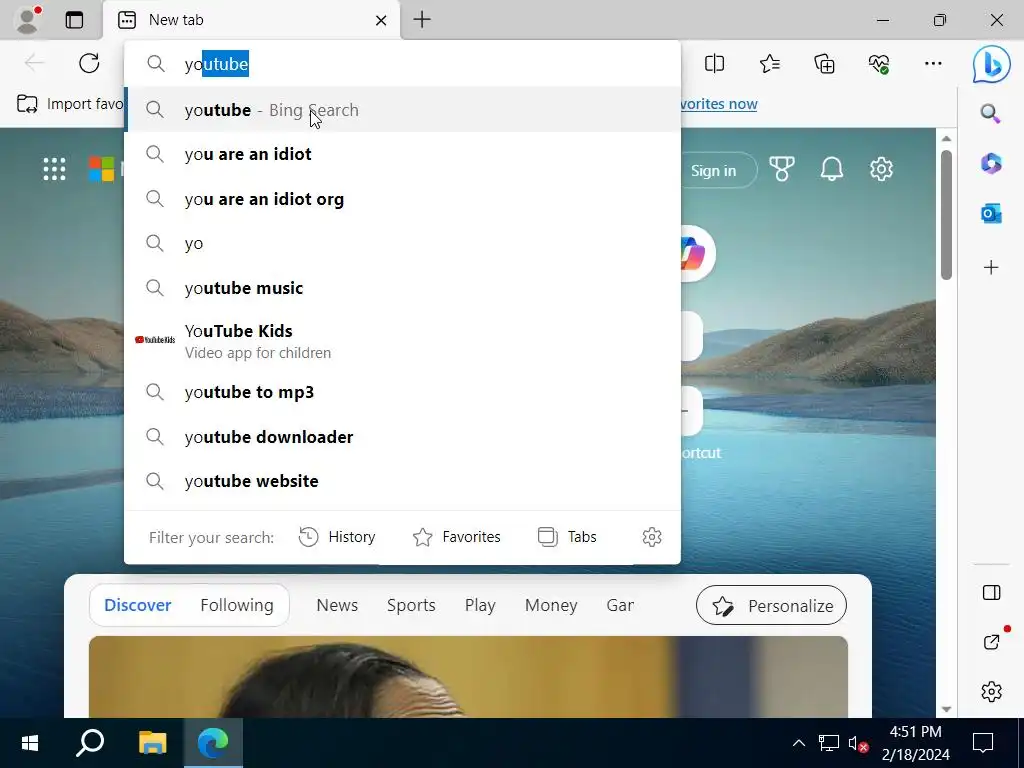Open Windows taskbar search
1024x768 pixels.
tap(90, 743)
